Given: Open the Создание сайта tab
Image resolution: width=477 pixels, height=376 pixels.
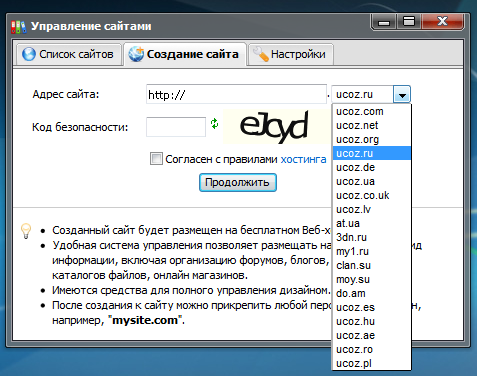Looking at the screenshot, I should point(185,54).
